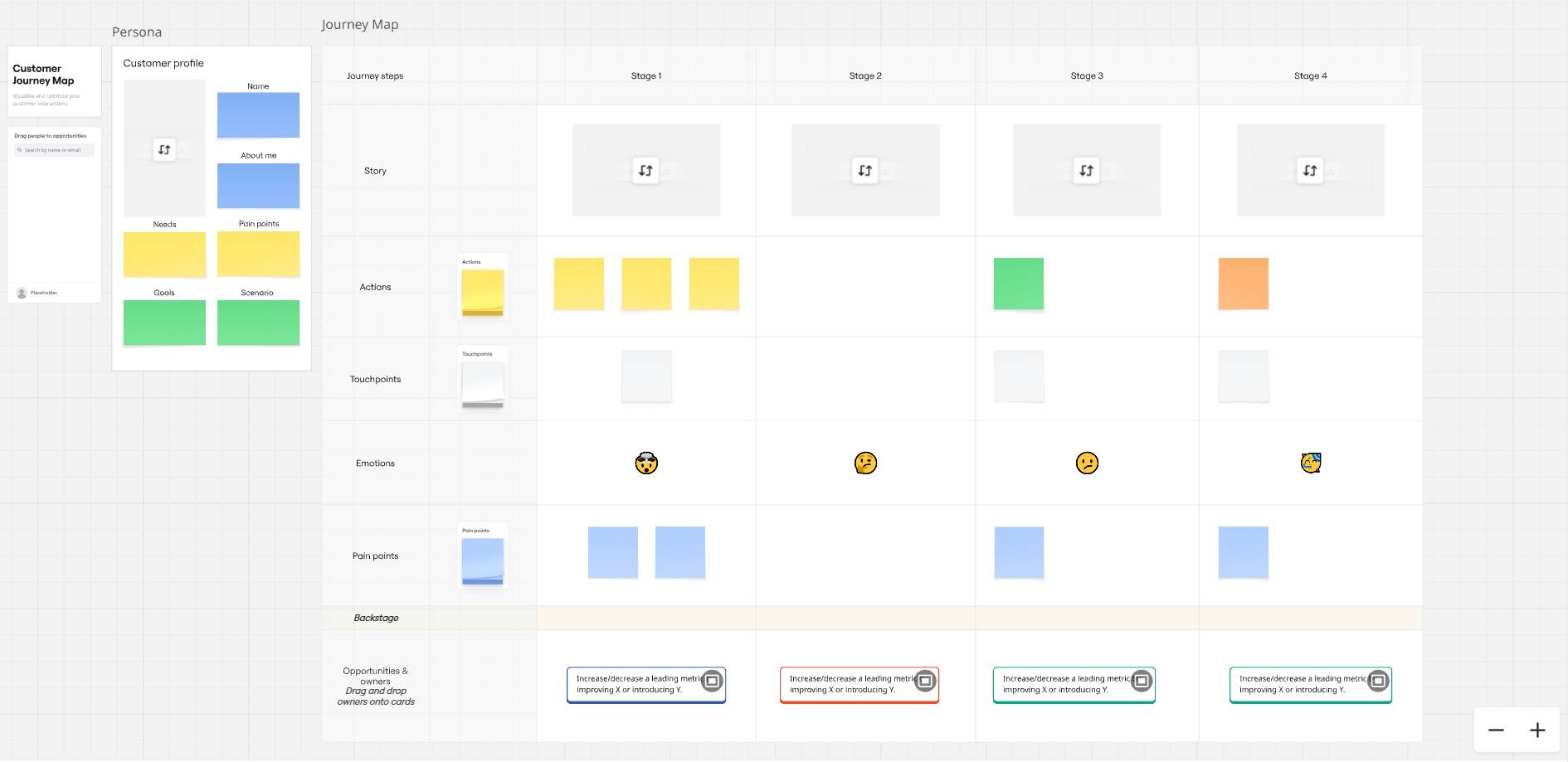Select the frowning emoji in Stage 3 Emotions
The height and width of the screenshot is (762, 1568).
(x=1087, y=463)
